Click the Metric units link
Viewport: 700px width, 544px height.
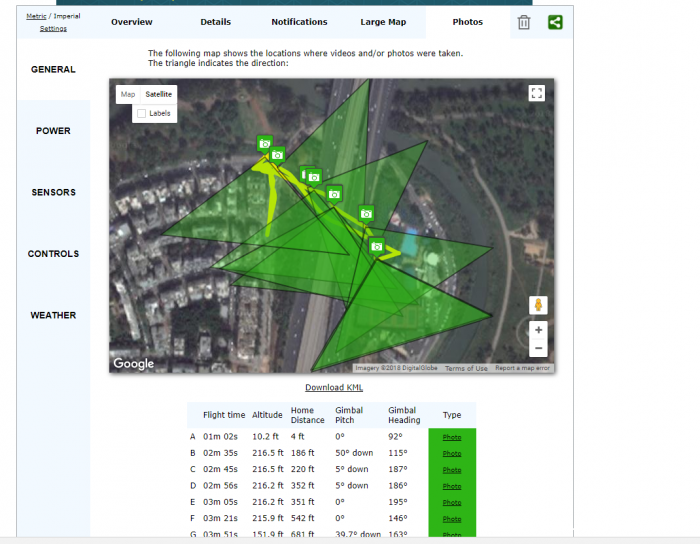pyautogui.click(x=36, y=16)
